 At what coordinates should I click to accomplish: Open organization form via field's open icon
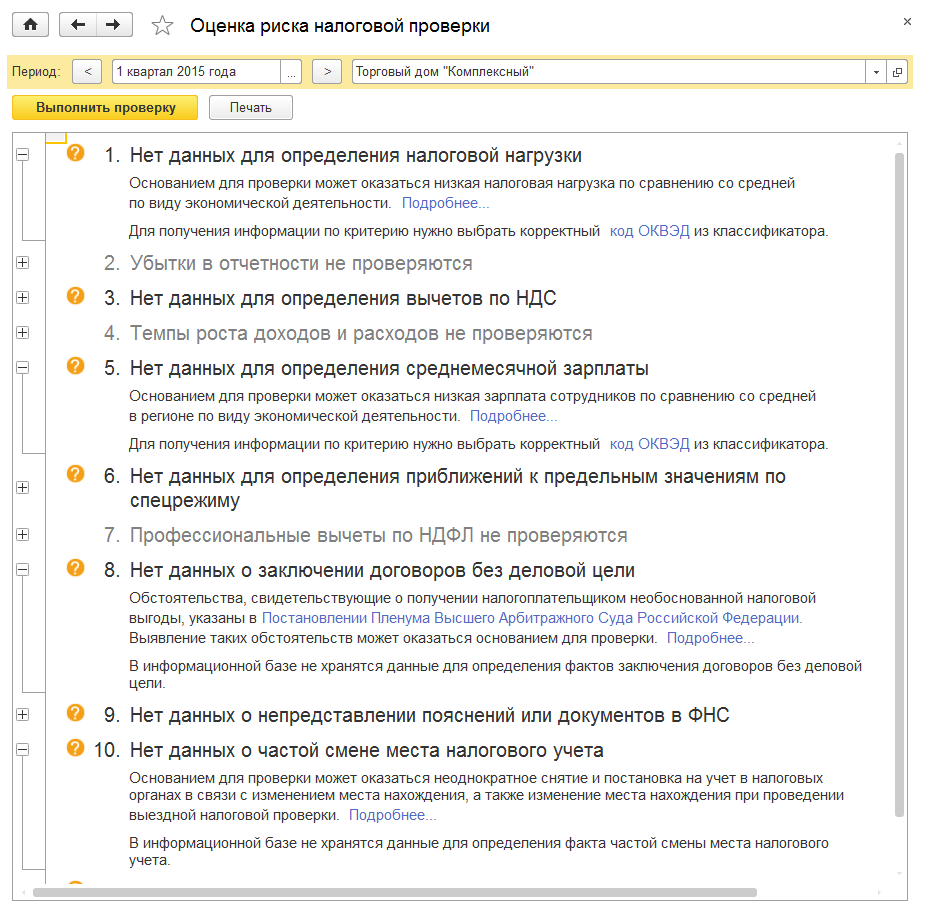(x=897, y=72)
